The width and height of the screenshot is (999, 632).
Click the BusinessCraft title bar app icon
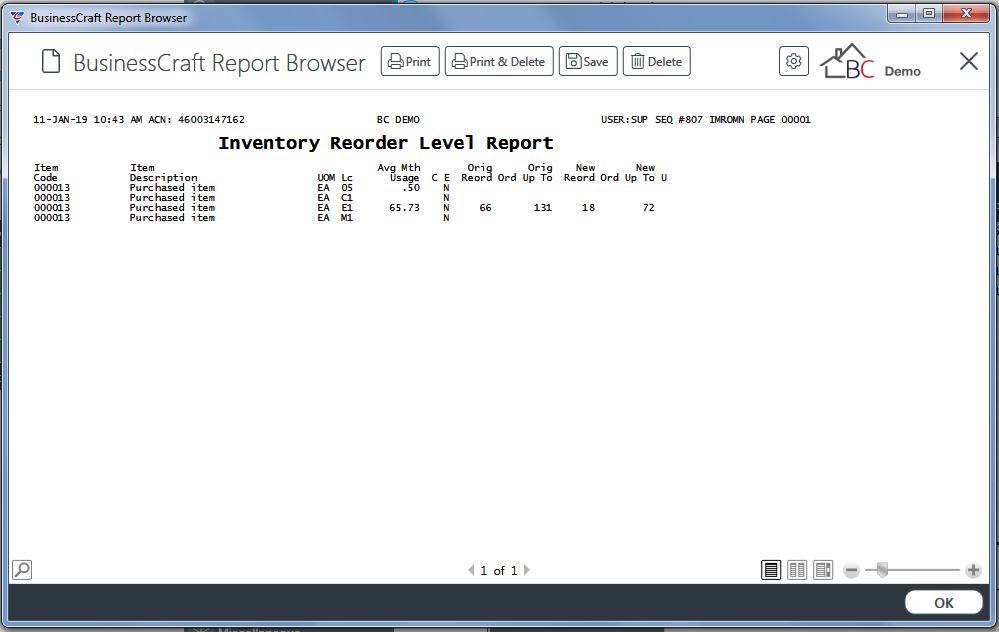(17, 17)
